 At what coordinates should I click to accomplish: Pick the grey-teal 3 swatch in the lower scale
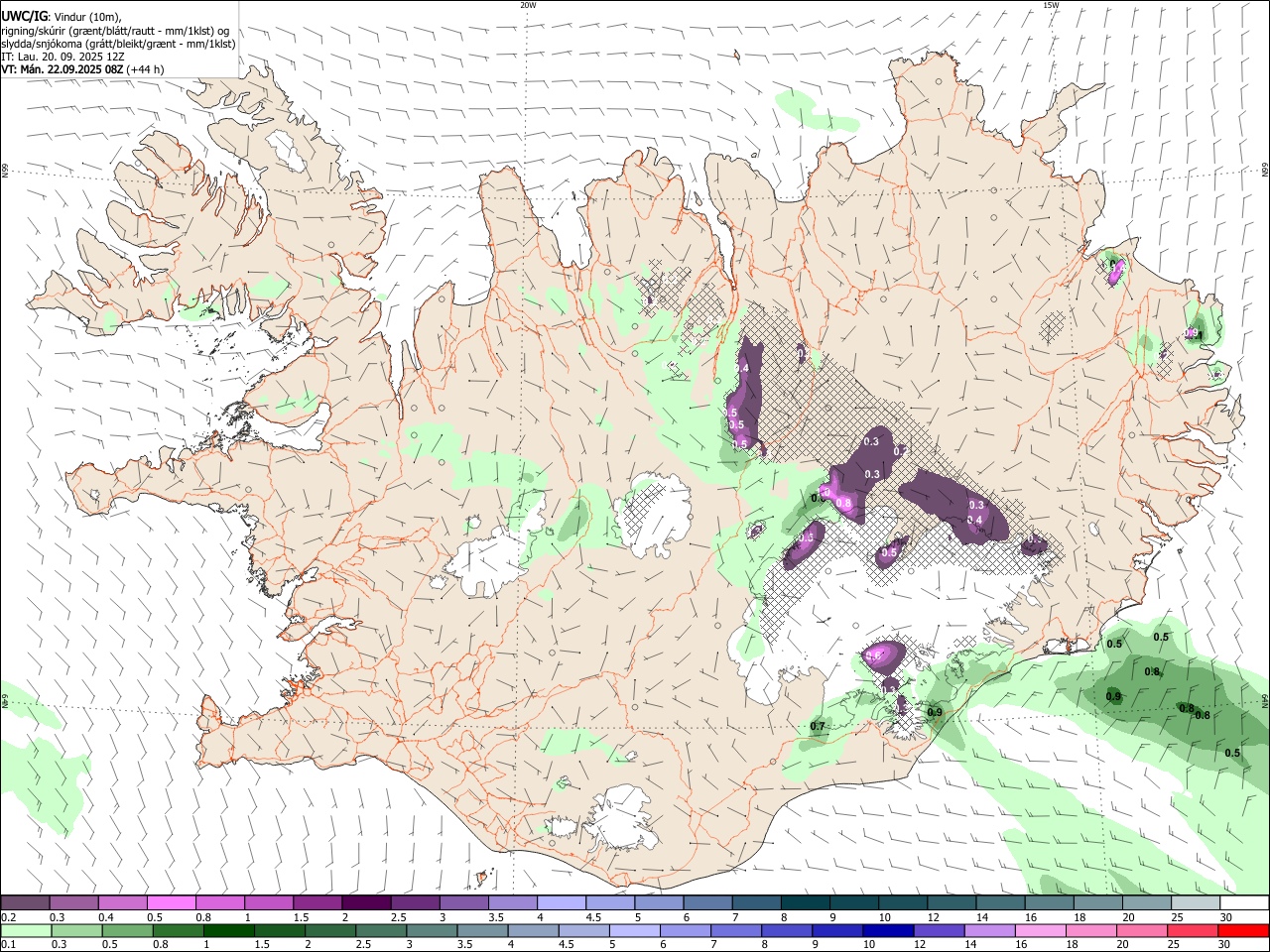click(x=432, y=930)
